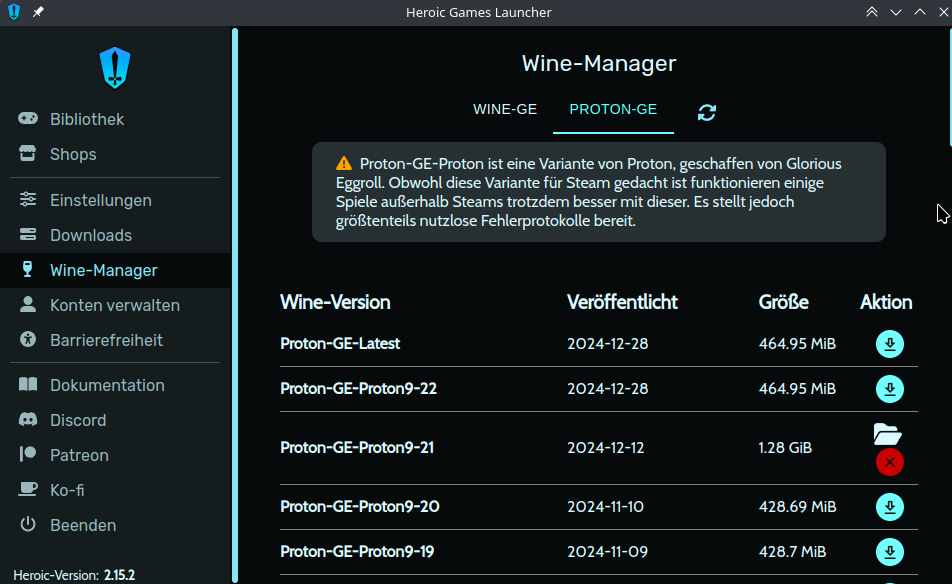Screen dimensions: 952x584
Task: Open install folder of Proton-GE-Proton9-21
Action: click(887, 434)
